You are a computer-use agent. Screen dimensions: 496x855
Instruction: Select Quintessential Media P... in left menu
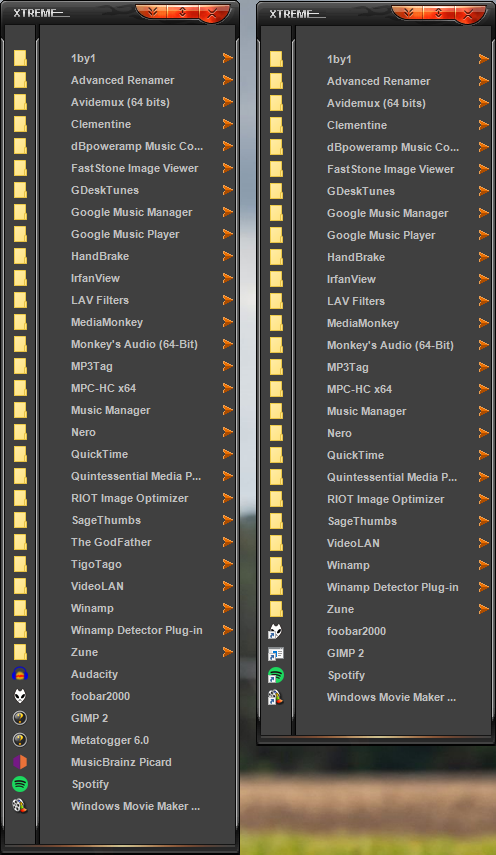click(136, 476)
